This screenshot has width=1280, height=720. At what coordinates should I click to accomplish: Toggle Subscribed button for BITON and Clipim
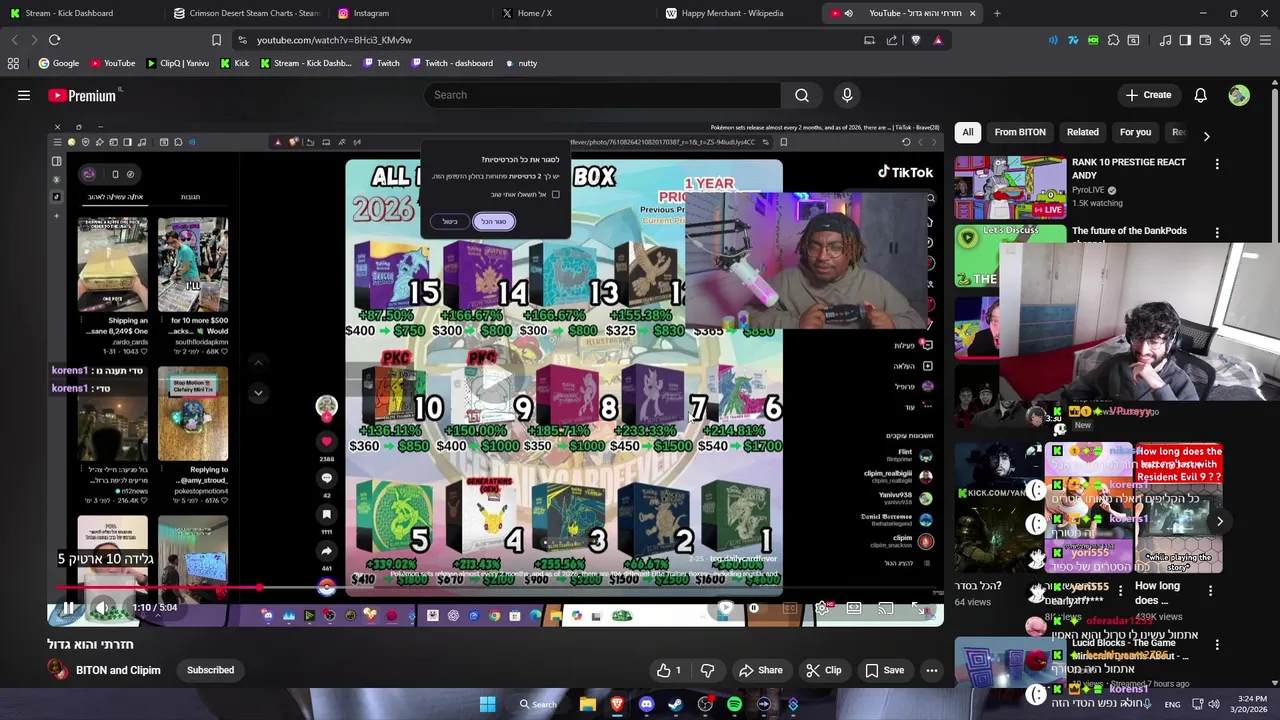(210, 670)
